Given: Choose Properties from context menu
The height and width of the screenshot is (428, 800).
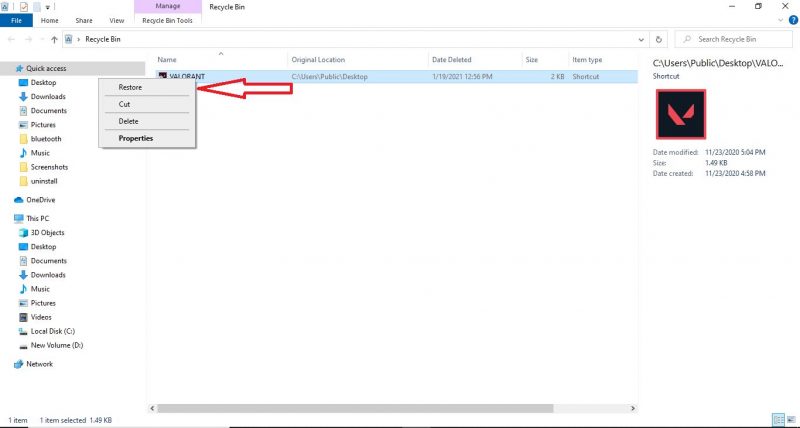Looking at the screenshot, I should (135, 138).
